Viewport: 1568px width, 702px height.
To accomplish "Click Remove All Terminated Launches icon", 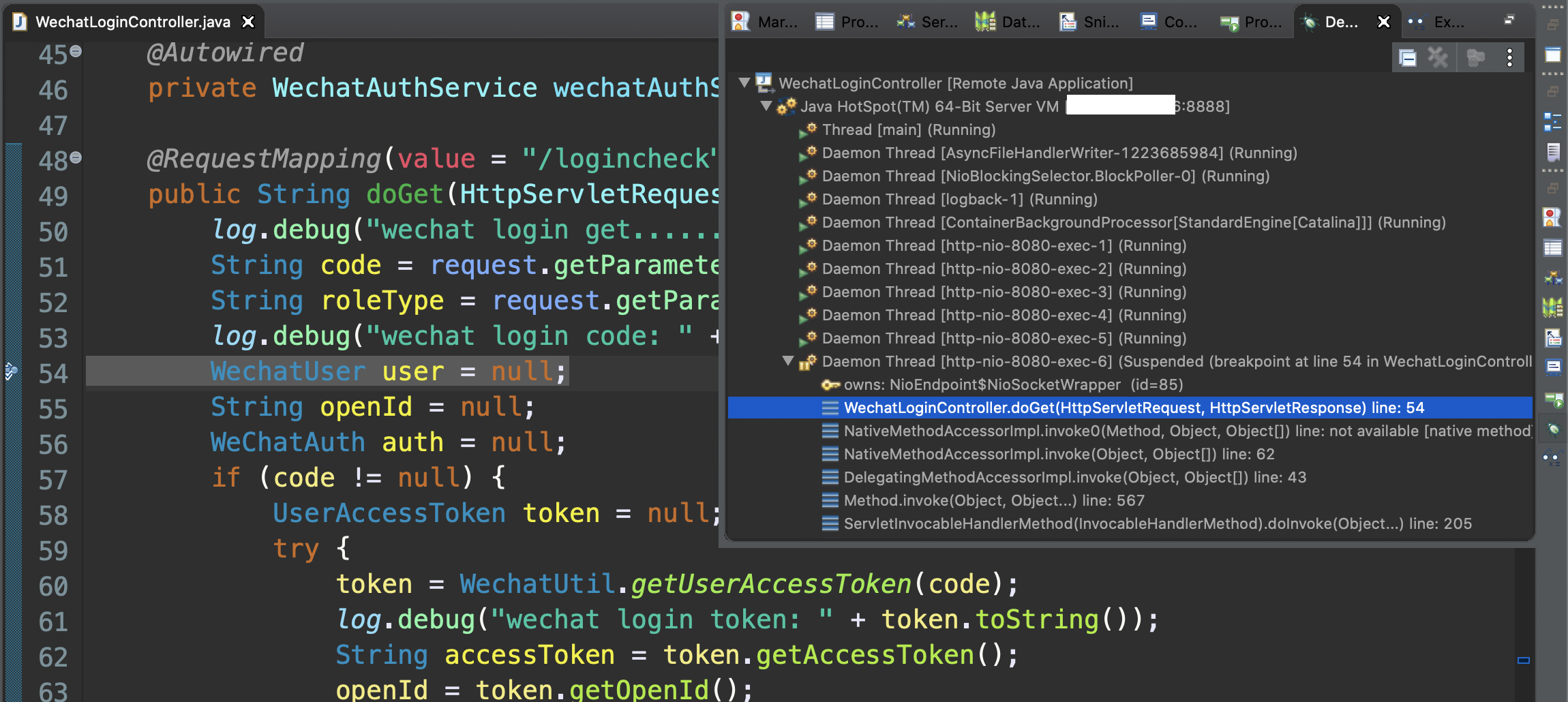I will 1438,57.
